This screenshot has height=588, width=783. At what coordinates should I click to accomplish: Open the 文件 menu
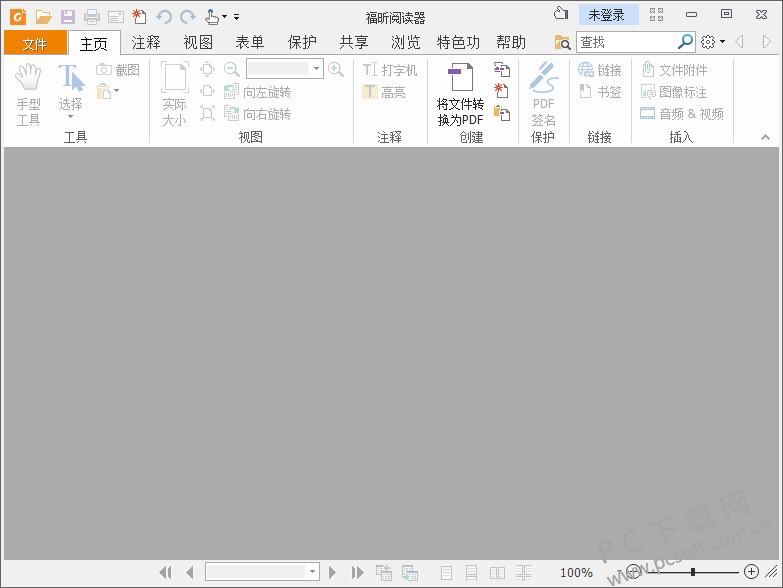tap(35, 43)
